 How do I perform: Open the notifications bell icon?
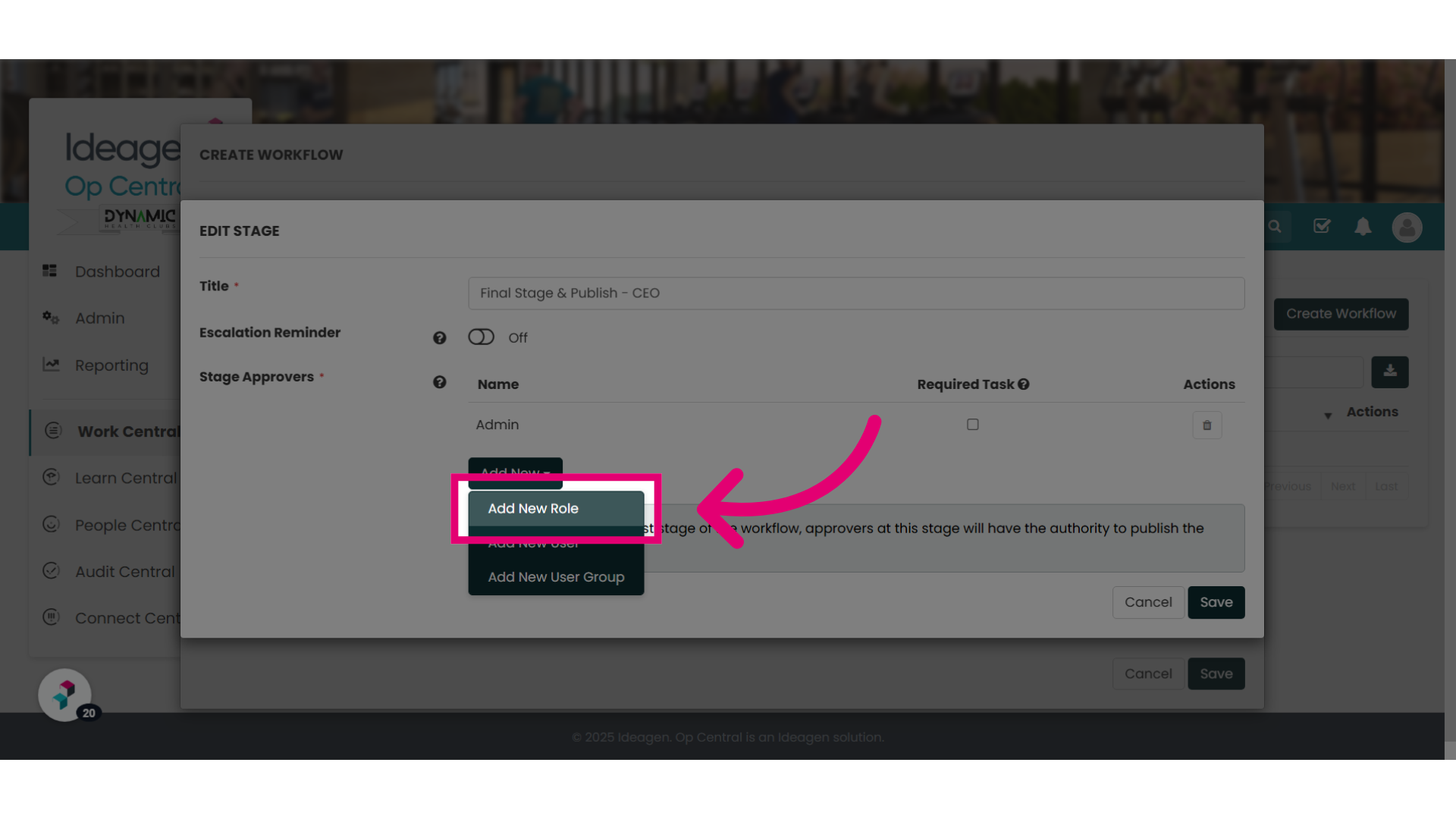[1363, 227]
